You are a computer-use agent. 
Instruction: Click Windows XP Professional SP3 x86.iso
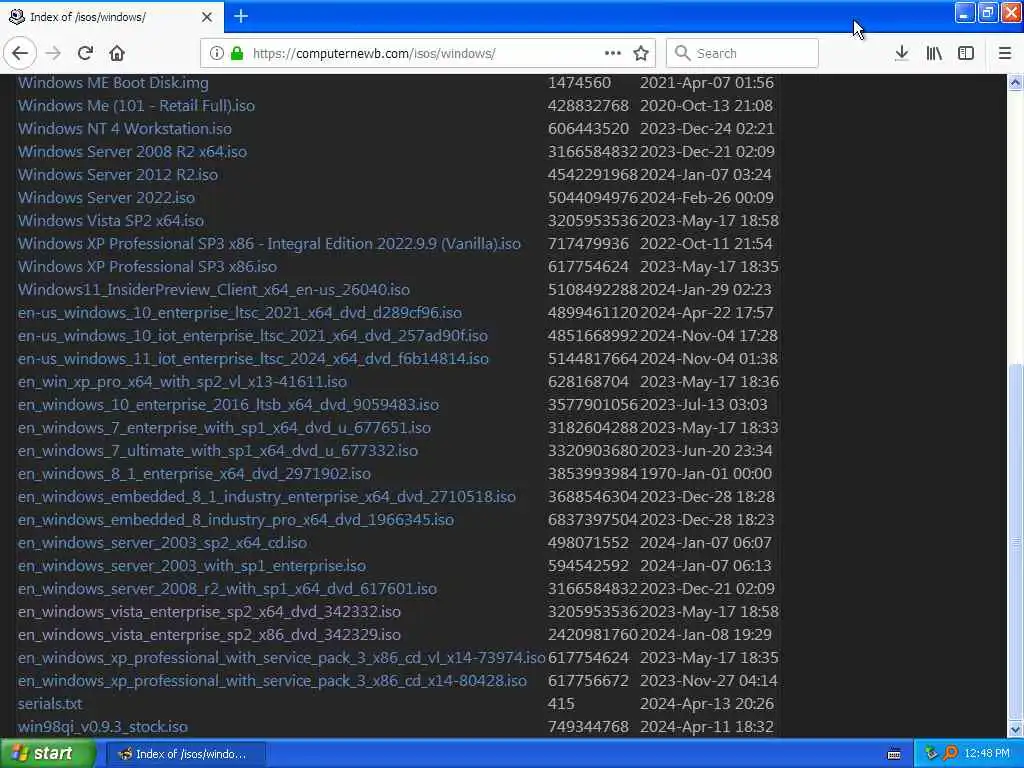tap(148, 266)
